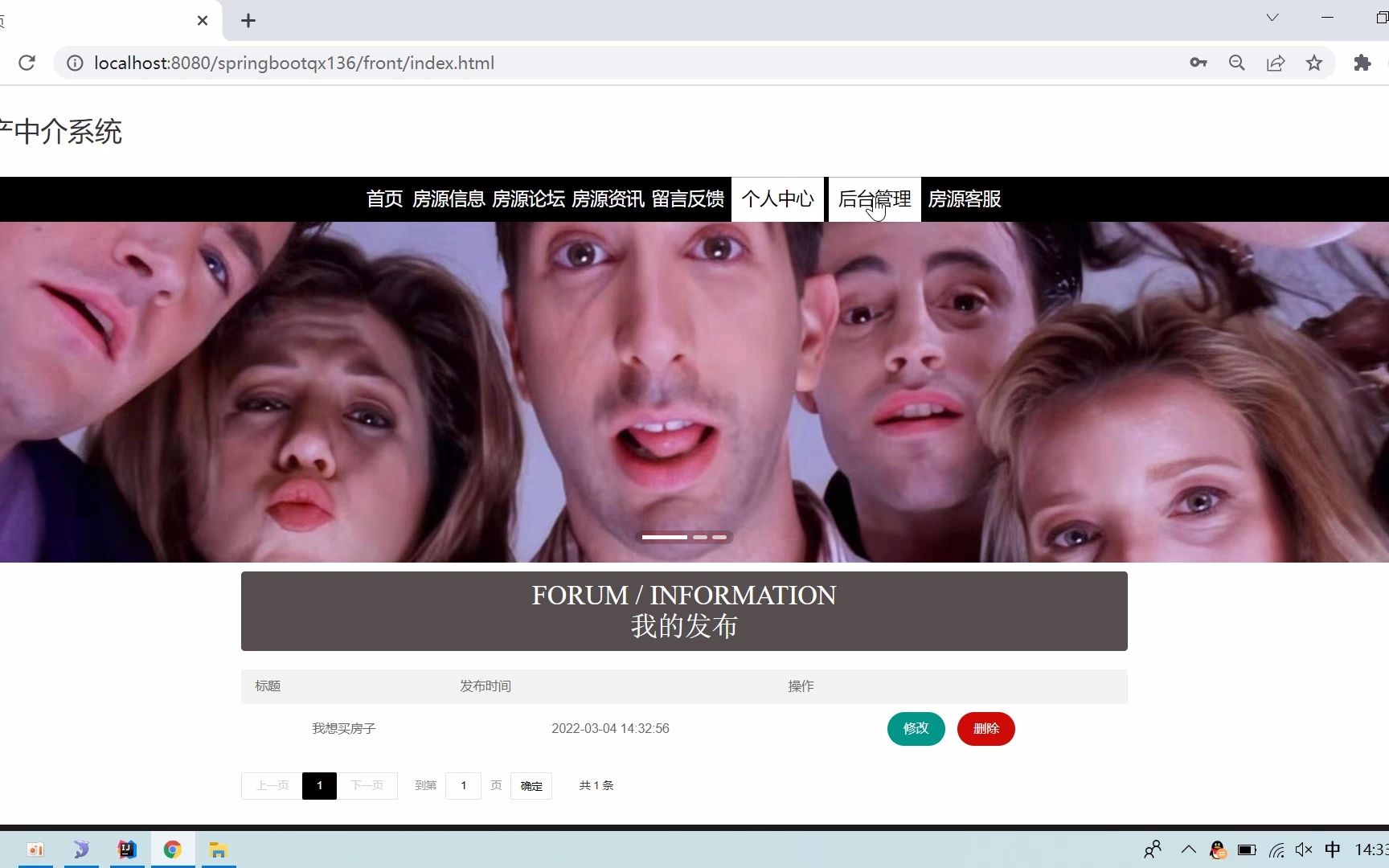Open PowerPoint from taskbar

tap(35, 850)
